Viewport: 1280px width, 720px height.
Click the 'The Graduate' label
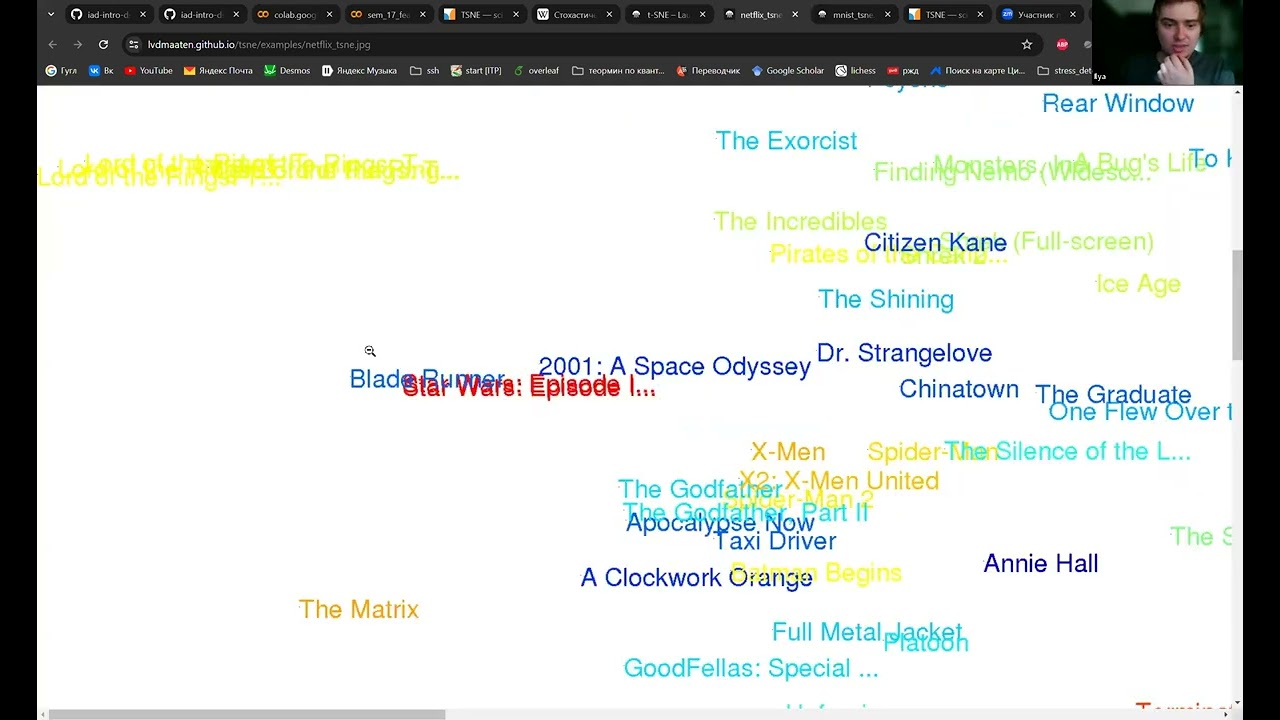coord(1113,394)
